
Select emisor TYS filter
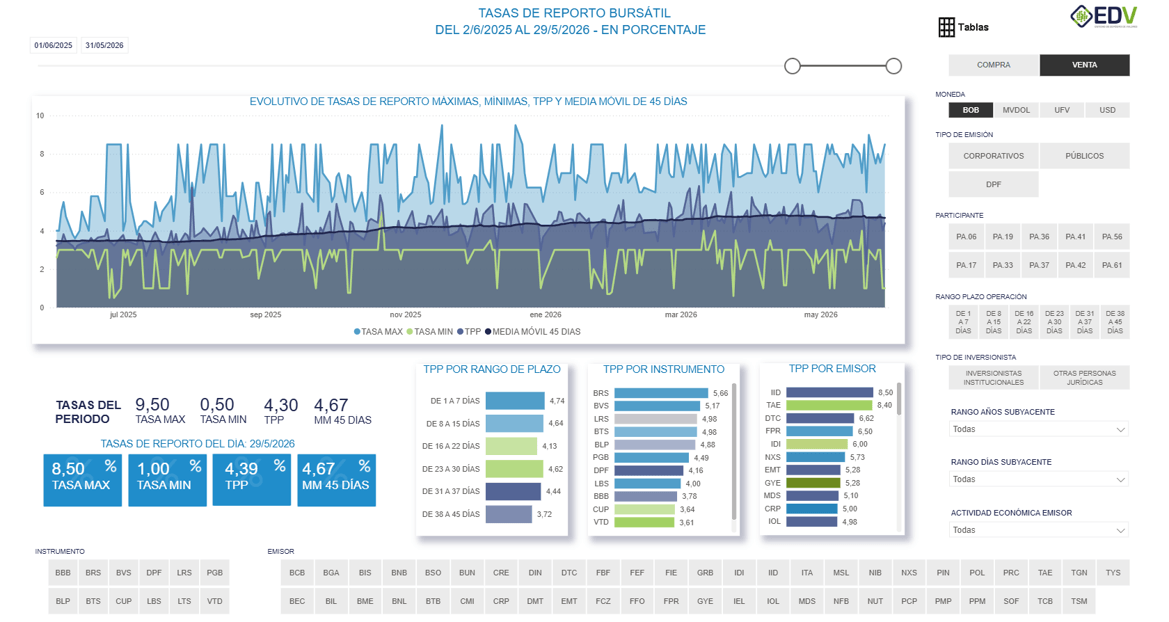(1113, 573)
